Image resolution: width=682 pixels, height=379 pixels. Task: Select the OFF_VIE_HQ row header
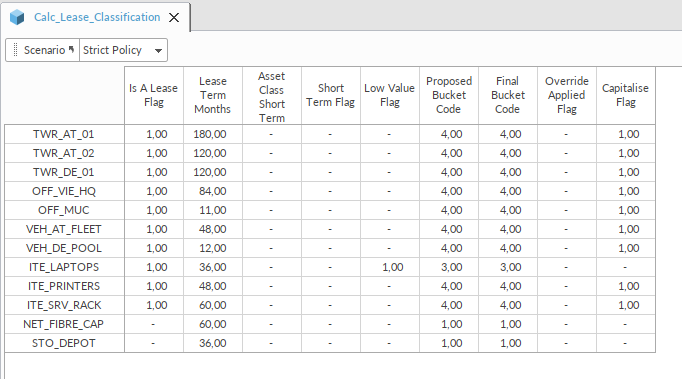point(64,191)
